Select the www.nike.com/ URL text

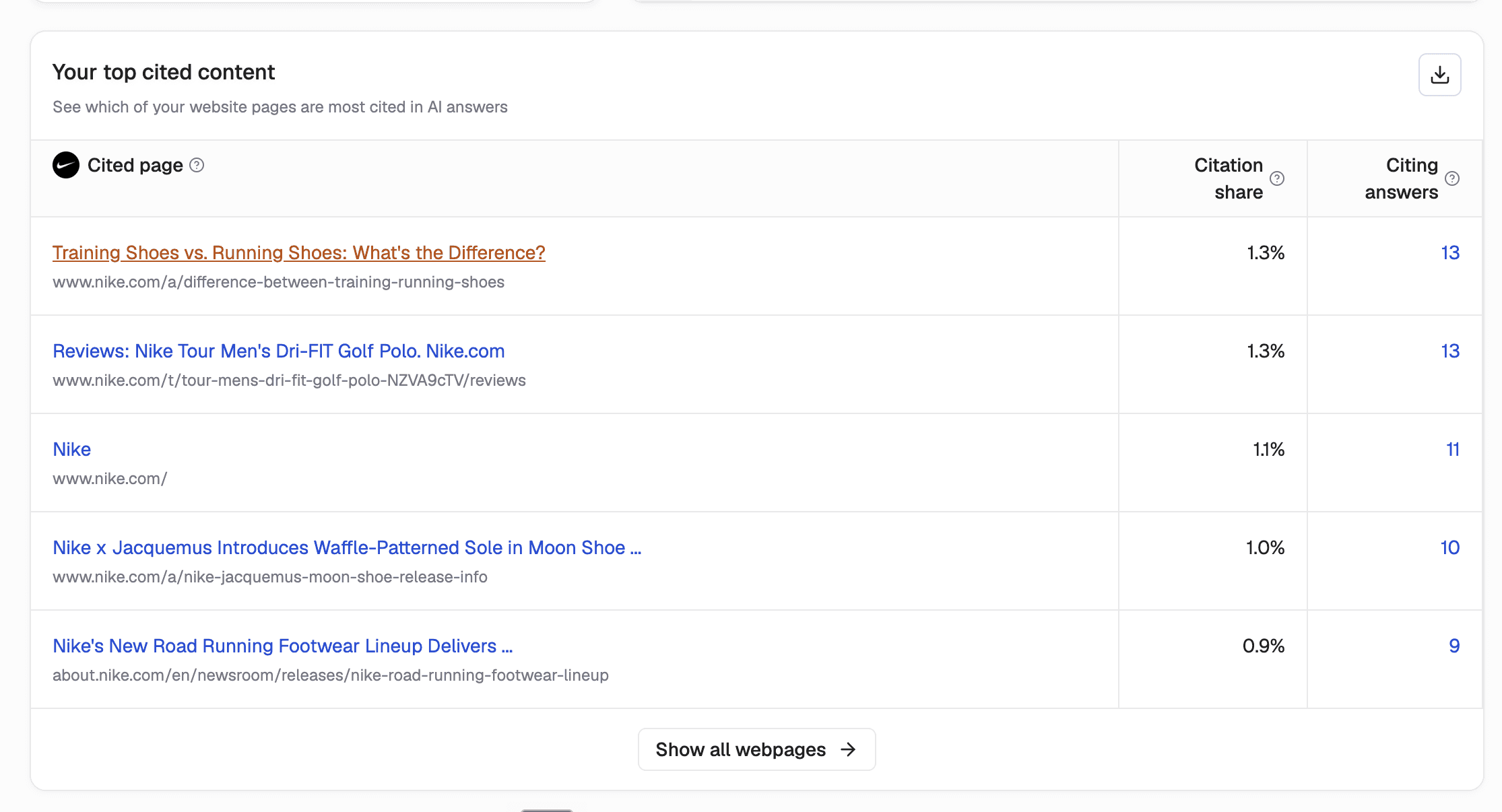[x=110, y=479]
